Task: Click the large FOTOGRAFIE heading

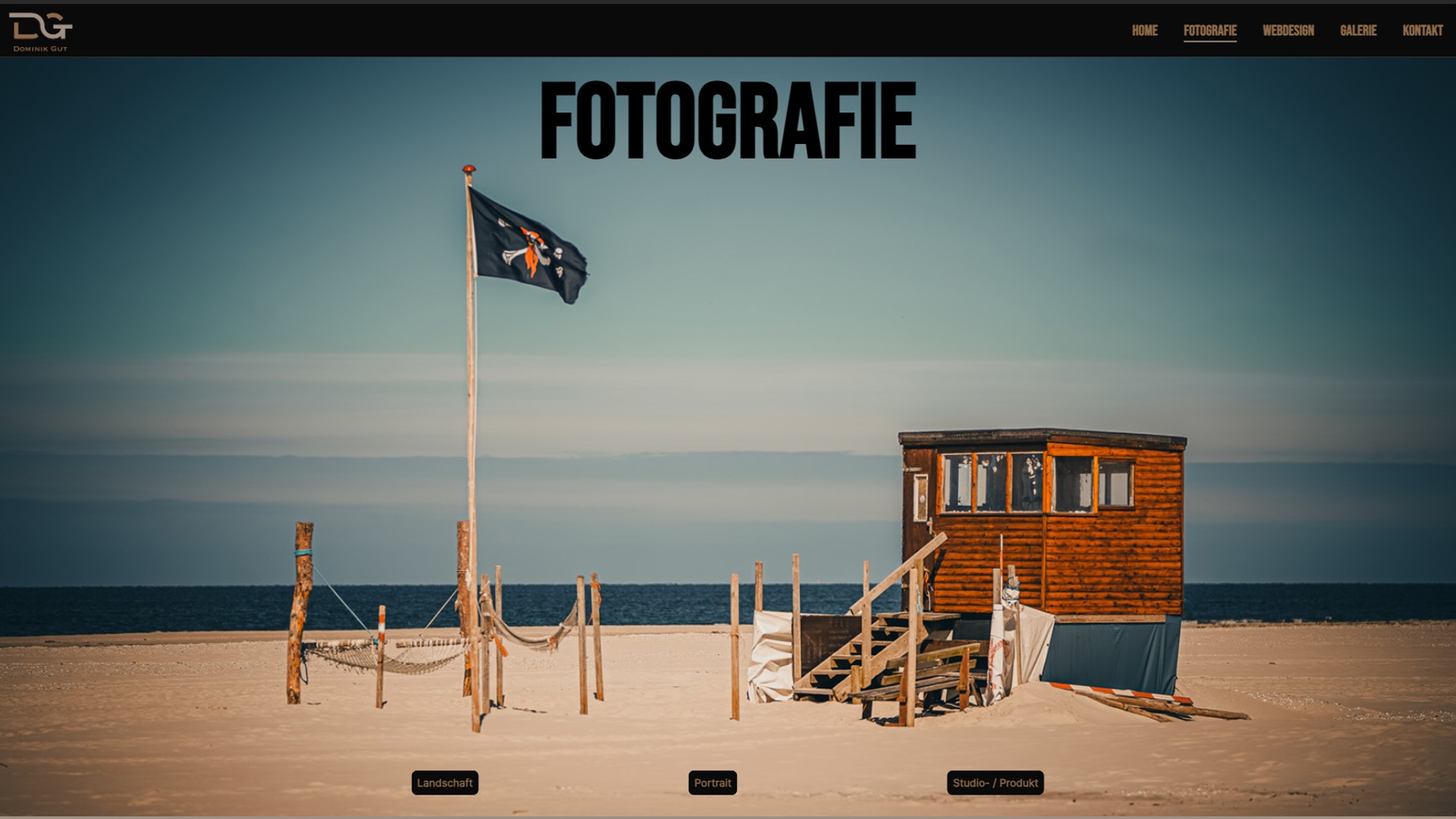Action: tap(728, 121)
